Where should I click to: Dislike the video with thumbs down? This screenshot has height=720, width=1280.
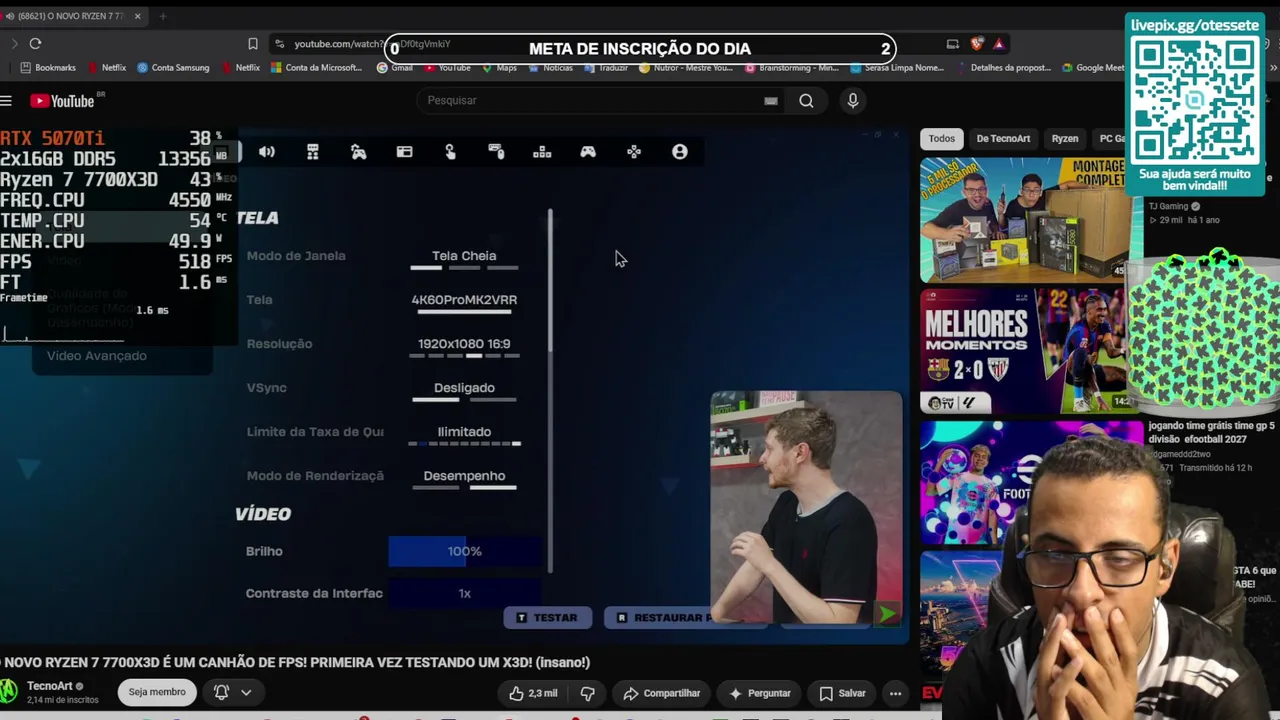click(587, 693)
